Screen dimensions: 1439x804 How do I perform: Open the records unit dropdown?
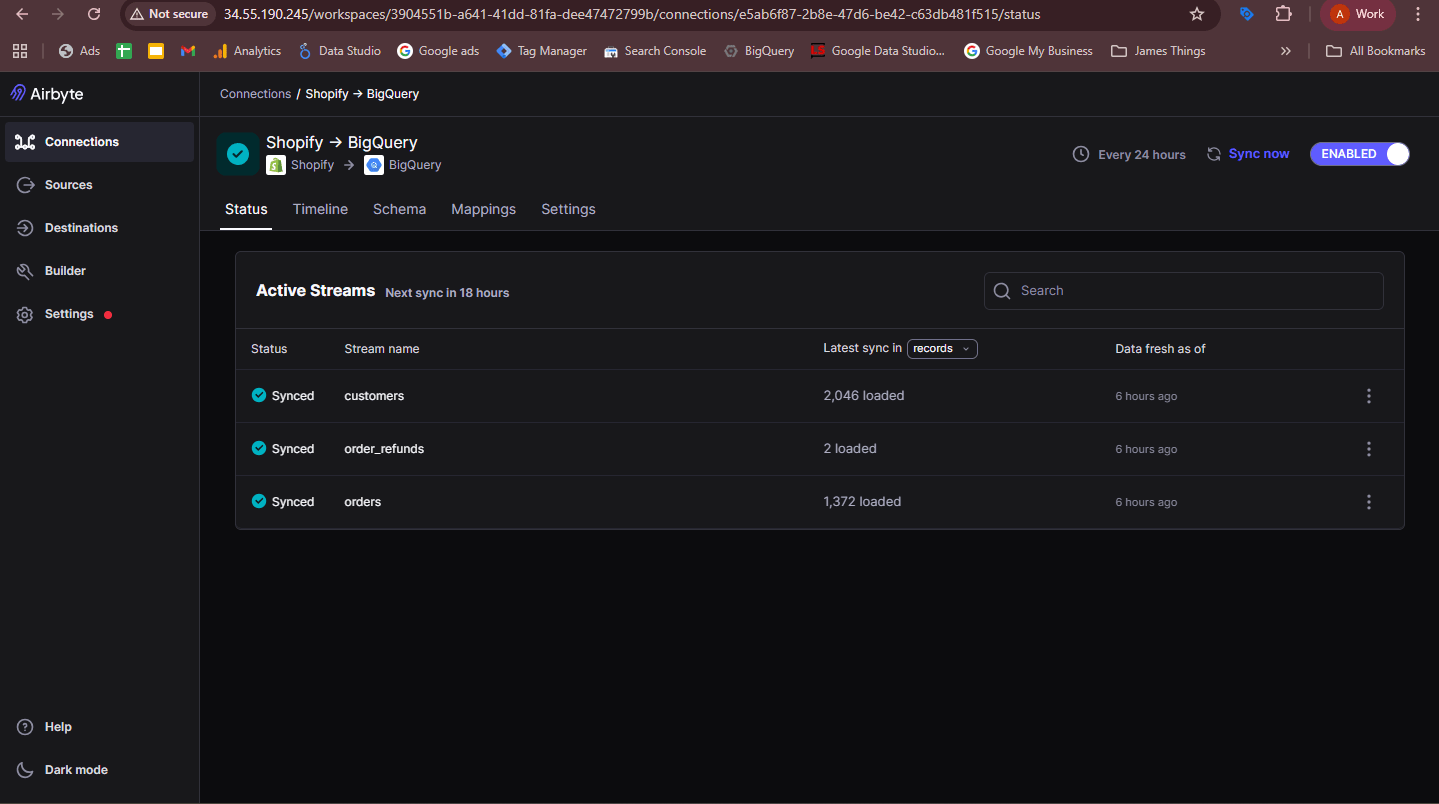coord(942,348)
